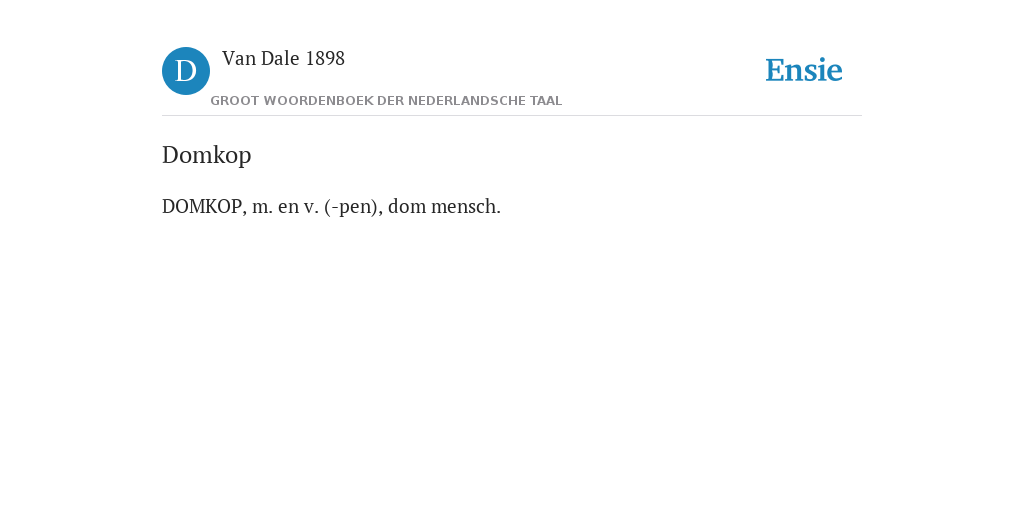The width and height of the screenshot is (1024, 512).
Task: Click the GROOT WOORDENBOEK DER NEDERLANDSCHE TAAL subtitle
Action: (386, 101)
